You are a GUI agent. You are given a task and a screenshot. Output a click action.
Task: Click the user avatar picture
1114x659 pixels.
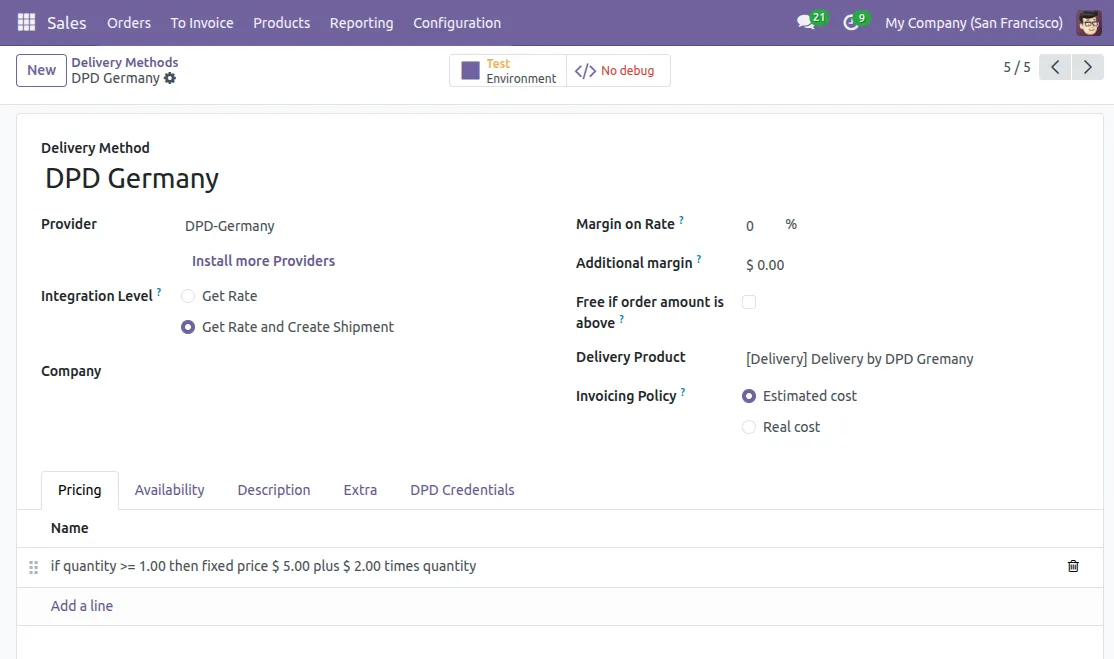coord(1088,23)
